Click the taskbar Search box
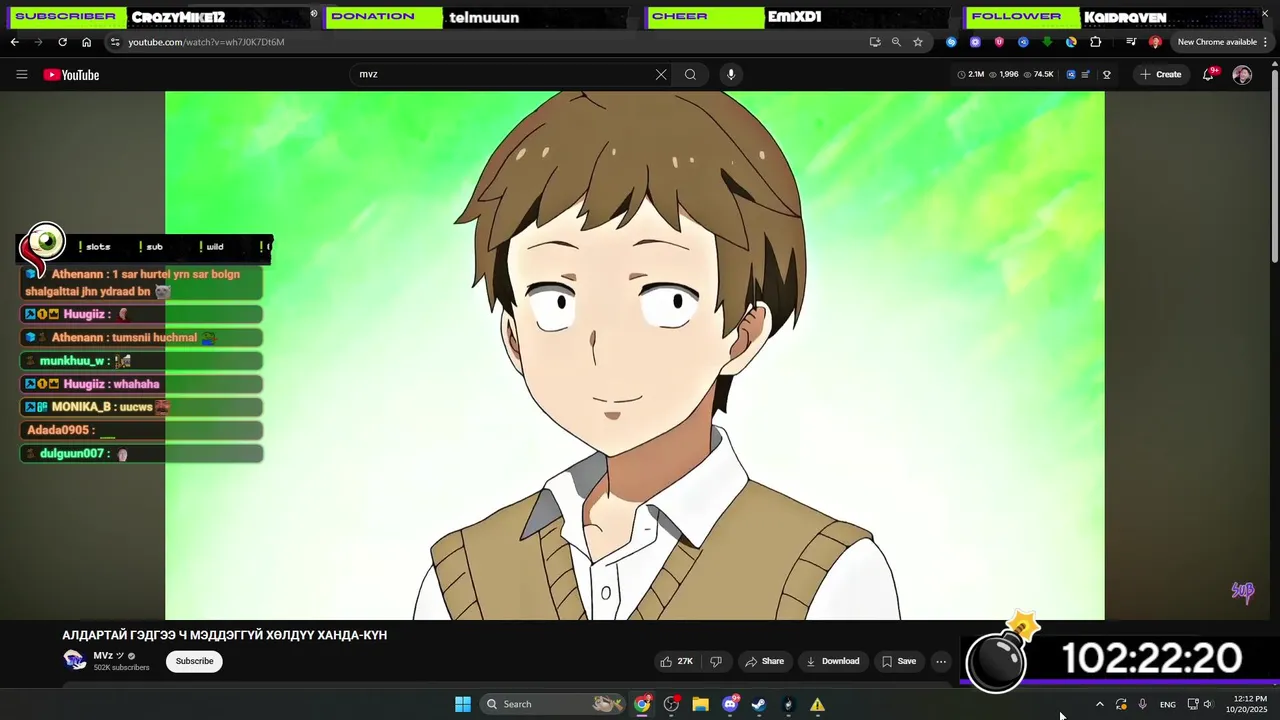The height and width of the screenshot is (720, 1280). pyautogui.click(x=553, y=704)
